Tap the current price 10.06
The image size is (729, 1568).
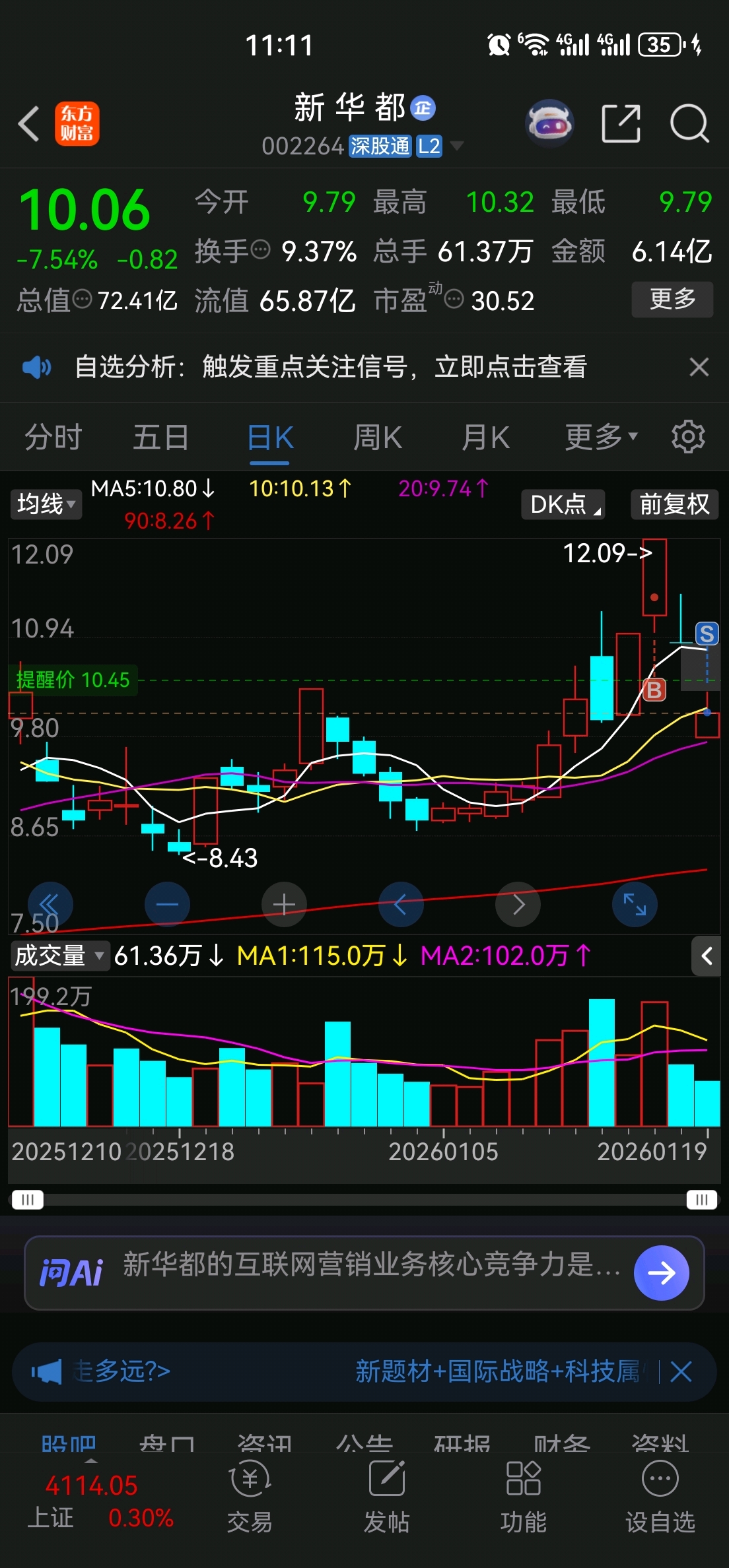pos(85,210)
